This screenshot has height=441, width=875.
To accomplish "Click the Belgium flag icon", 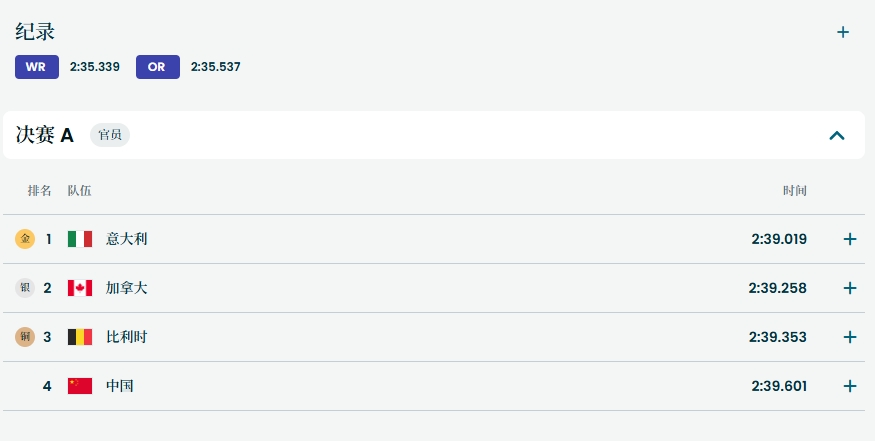I will [80, 337].
